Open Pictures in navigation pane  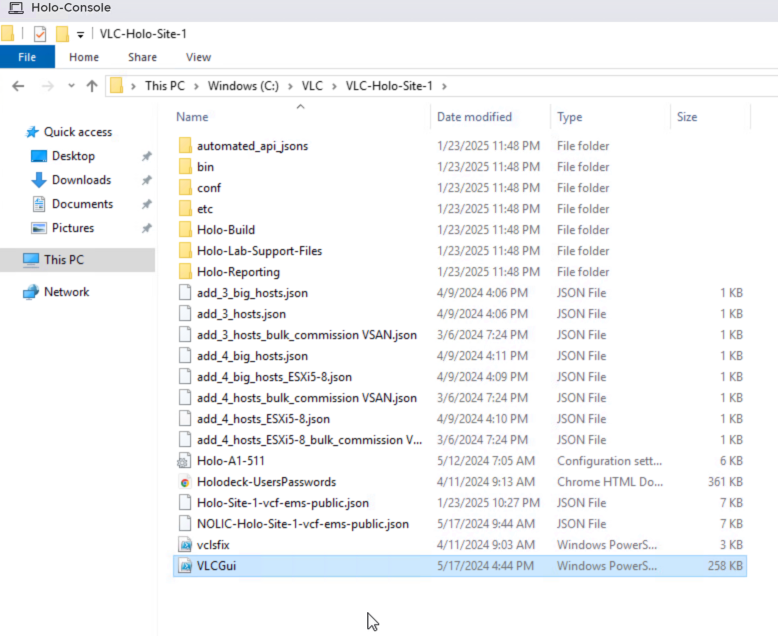click(x=73, y=228)
